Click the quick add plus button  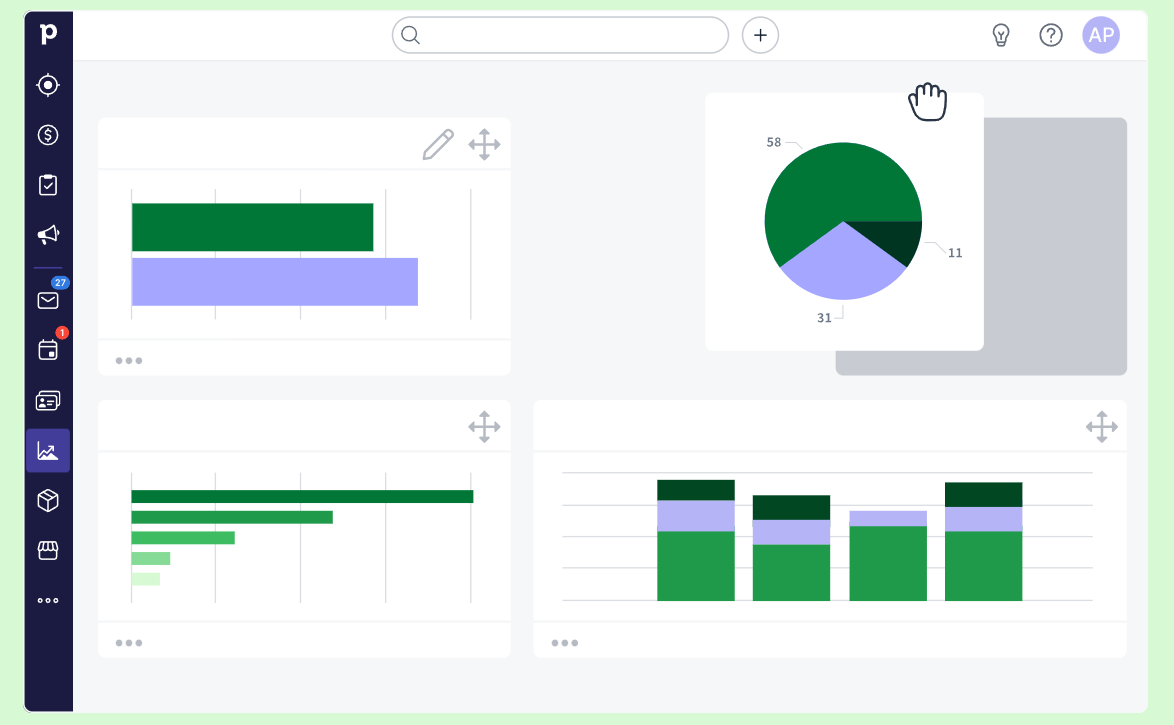760,35
